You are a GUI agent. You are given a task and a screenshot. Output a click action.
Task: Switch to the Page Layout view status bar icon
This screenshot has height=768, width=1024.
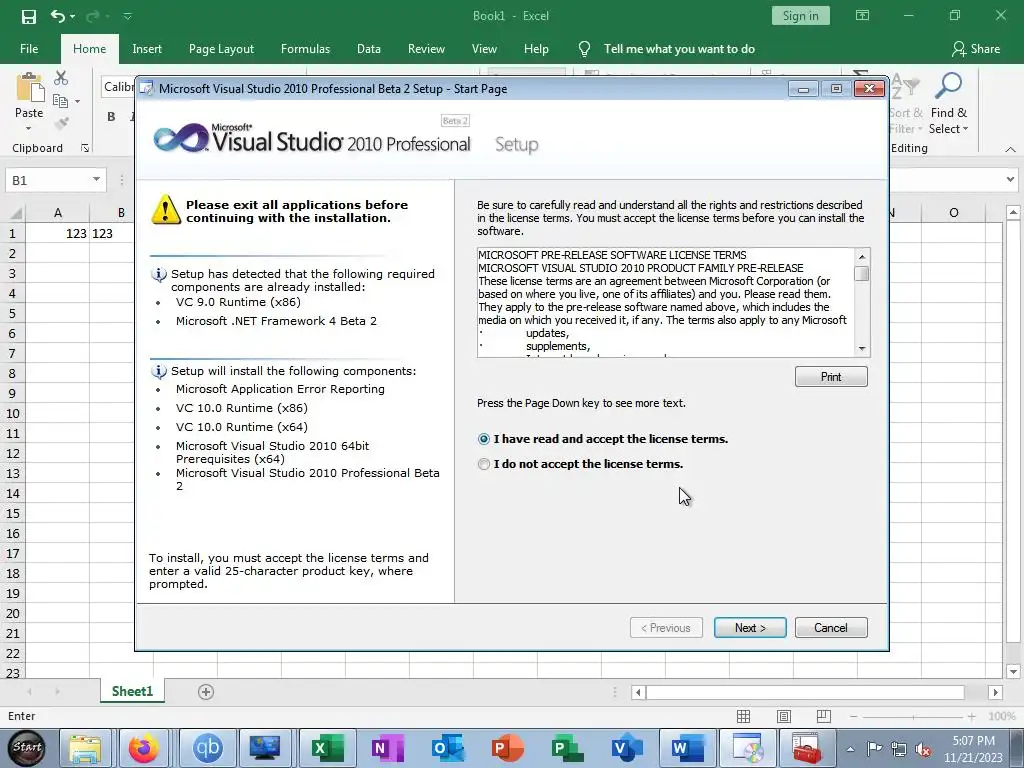[x=784, y=716]
